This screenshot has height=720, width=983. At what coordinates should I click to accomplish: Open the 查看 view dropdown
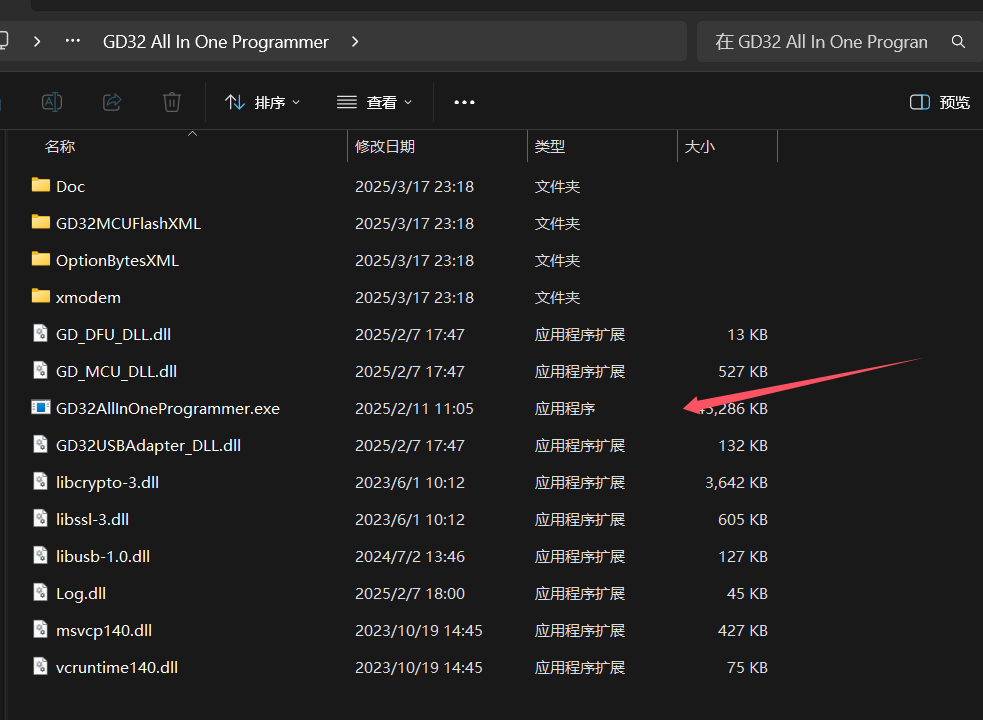[375, 102]
